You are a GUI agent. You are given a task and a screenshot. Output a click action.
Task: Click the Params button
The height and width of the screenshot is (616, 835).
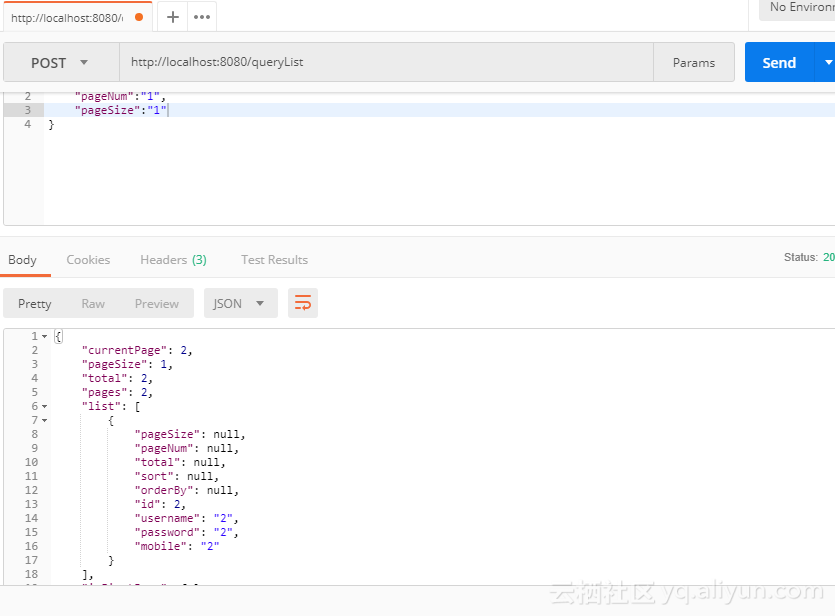coord(693,62)
